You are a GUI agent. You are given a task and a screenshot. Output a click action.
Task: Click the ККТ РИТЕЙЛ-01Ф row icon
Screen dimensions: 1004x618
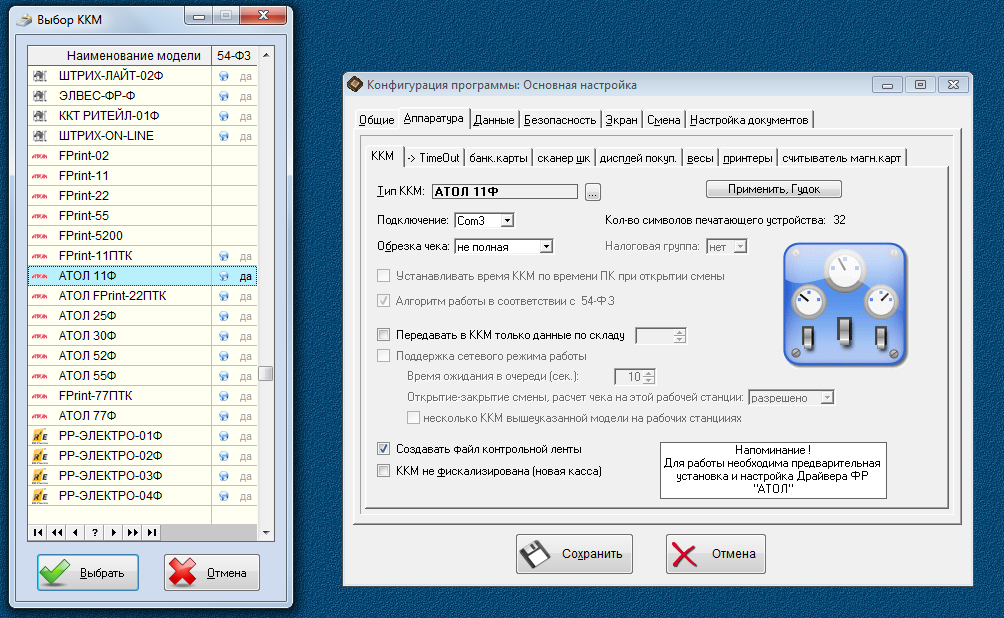[x=40, y=116]
